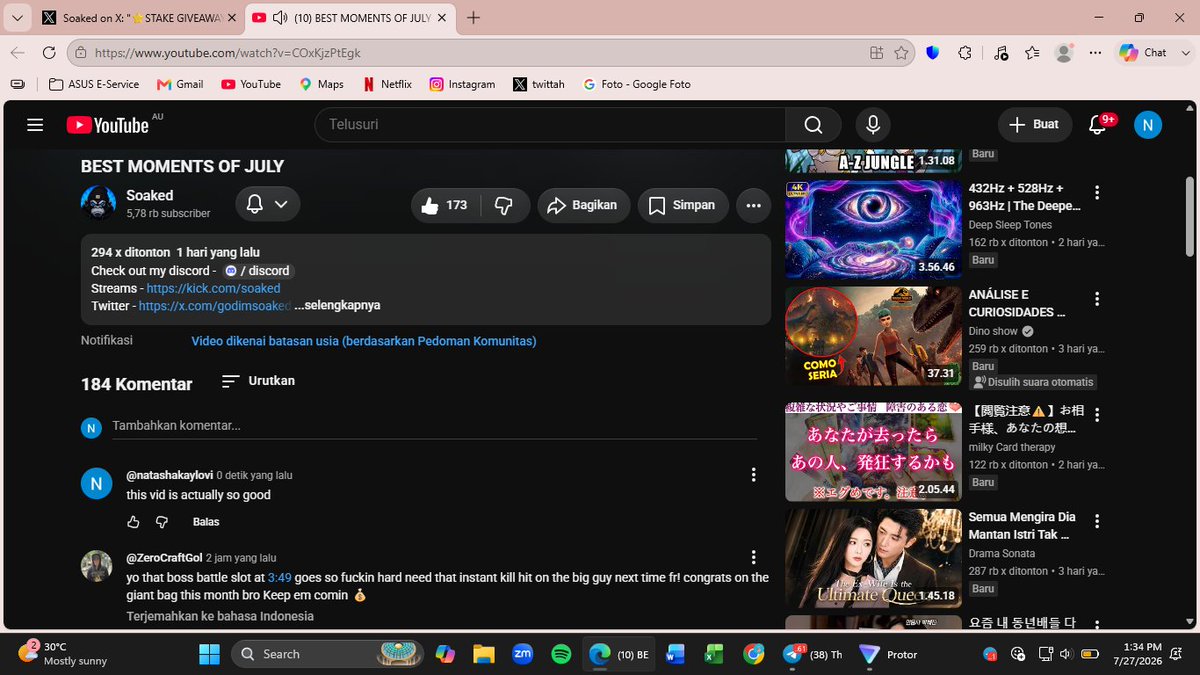Click the Bagikan share button
The image size is (1200, 675).
(x=584, y=205)
